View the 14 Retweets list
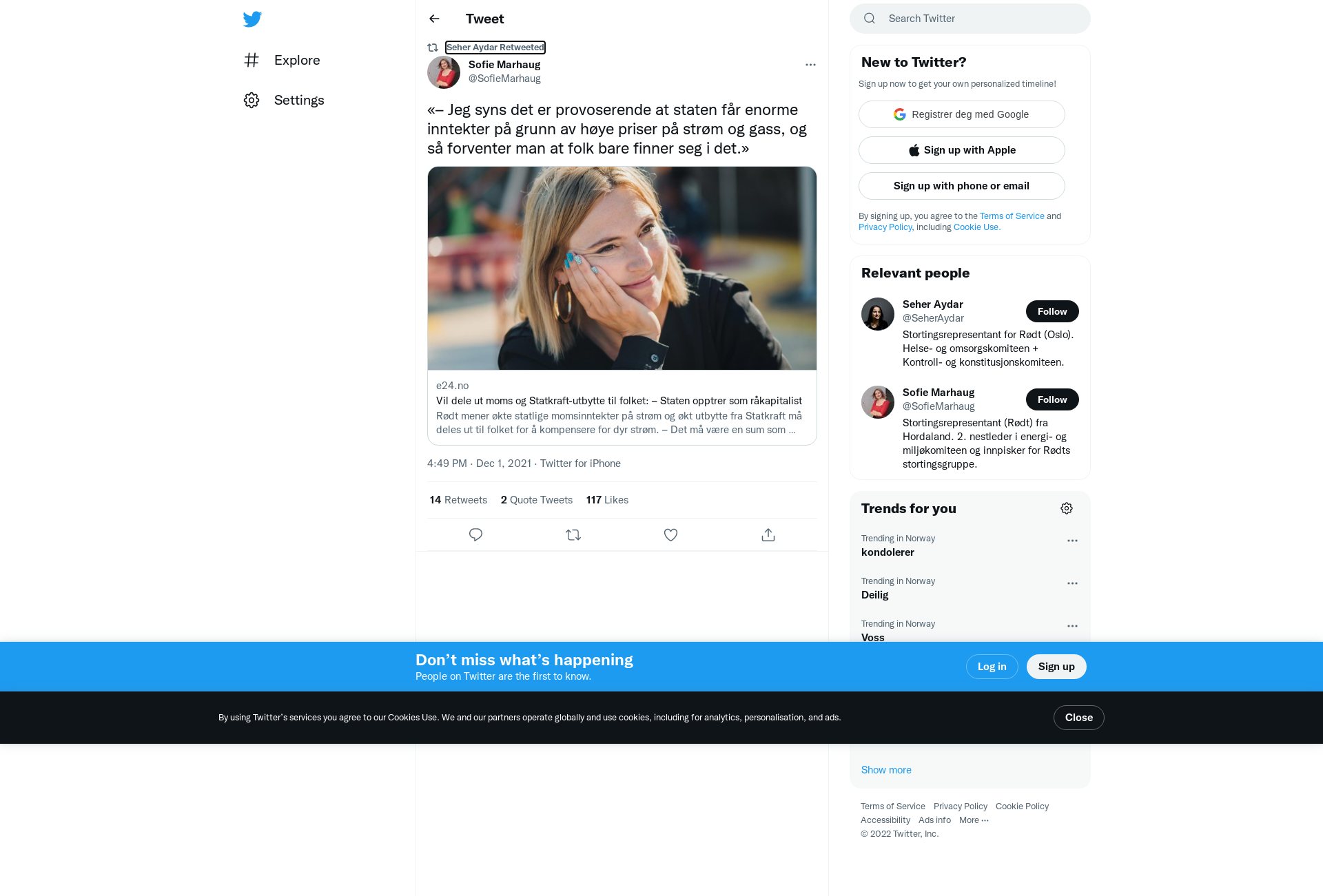1323x896 pixels. 458,500
